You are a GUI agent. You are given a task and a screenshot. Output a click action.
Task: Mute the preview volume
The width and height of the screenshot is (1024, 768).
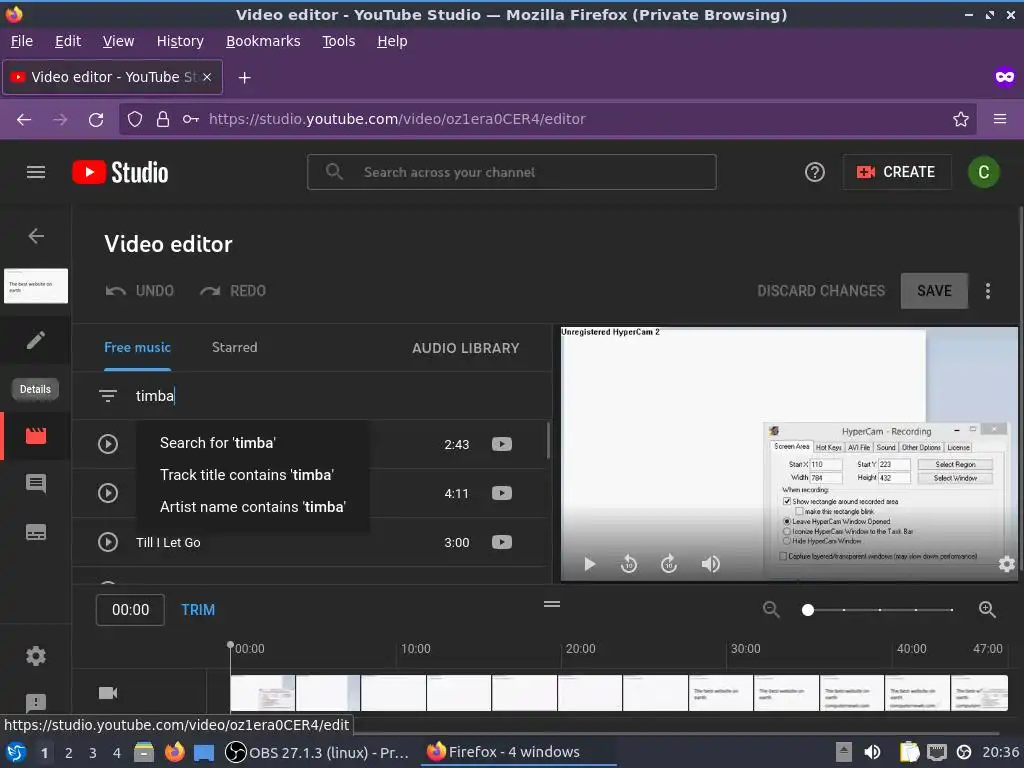(x=711, y=564)
